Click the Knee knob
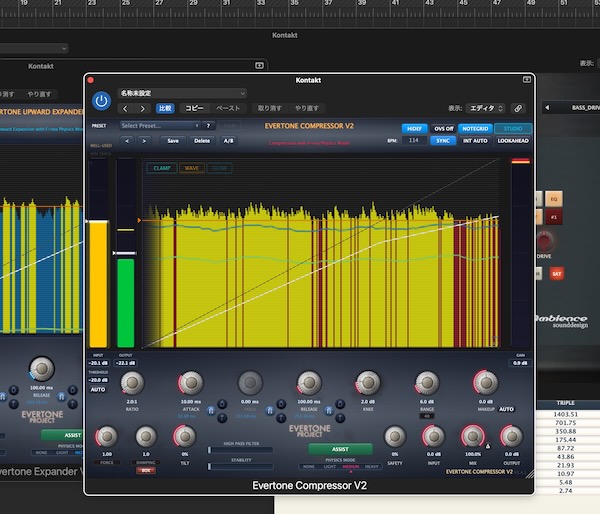 (x=368, y=382)
